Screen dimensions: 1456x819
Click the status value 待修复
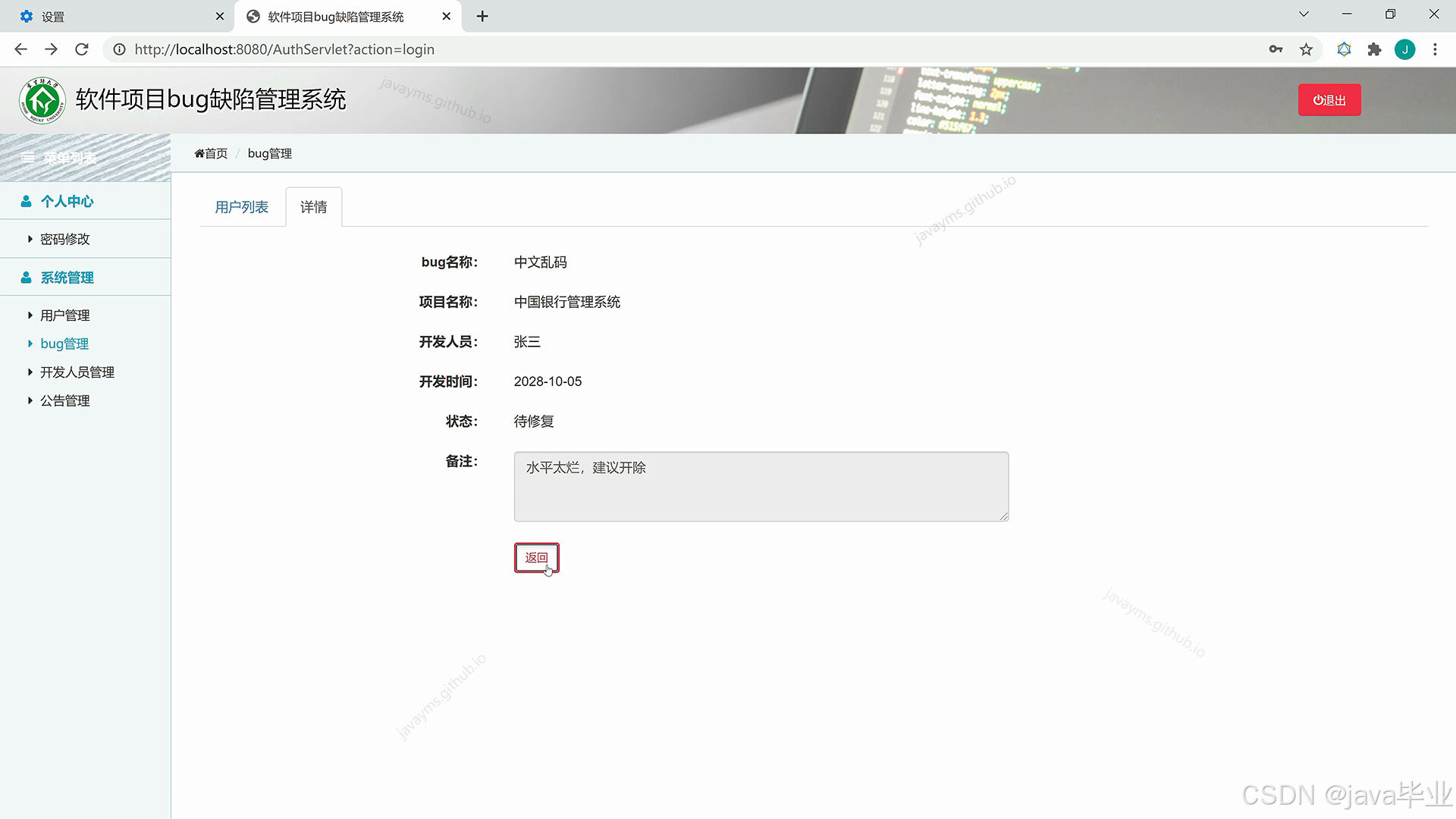[x=534, y=421]
